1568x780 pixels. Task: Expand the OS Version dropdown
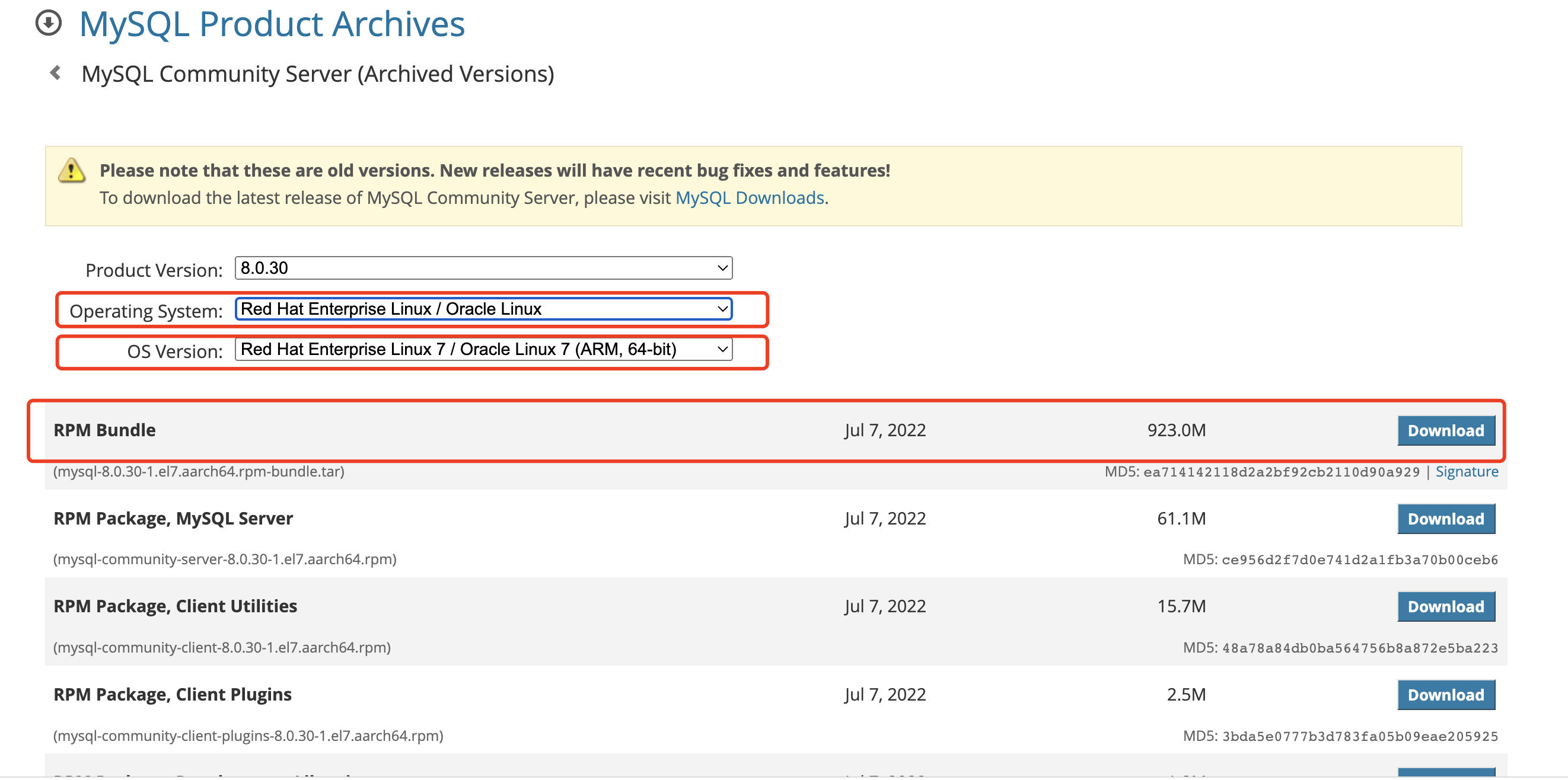coord(483,350)
